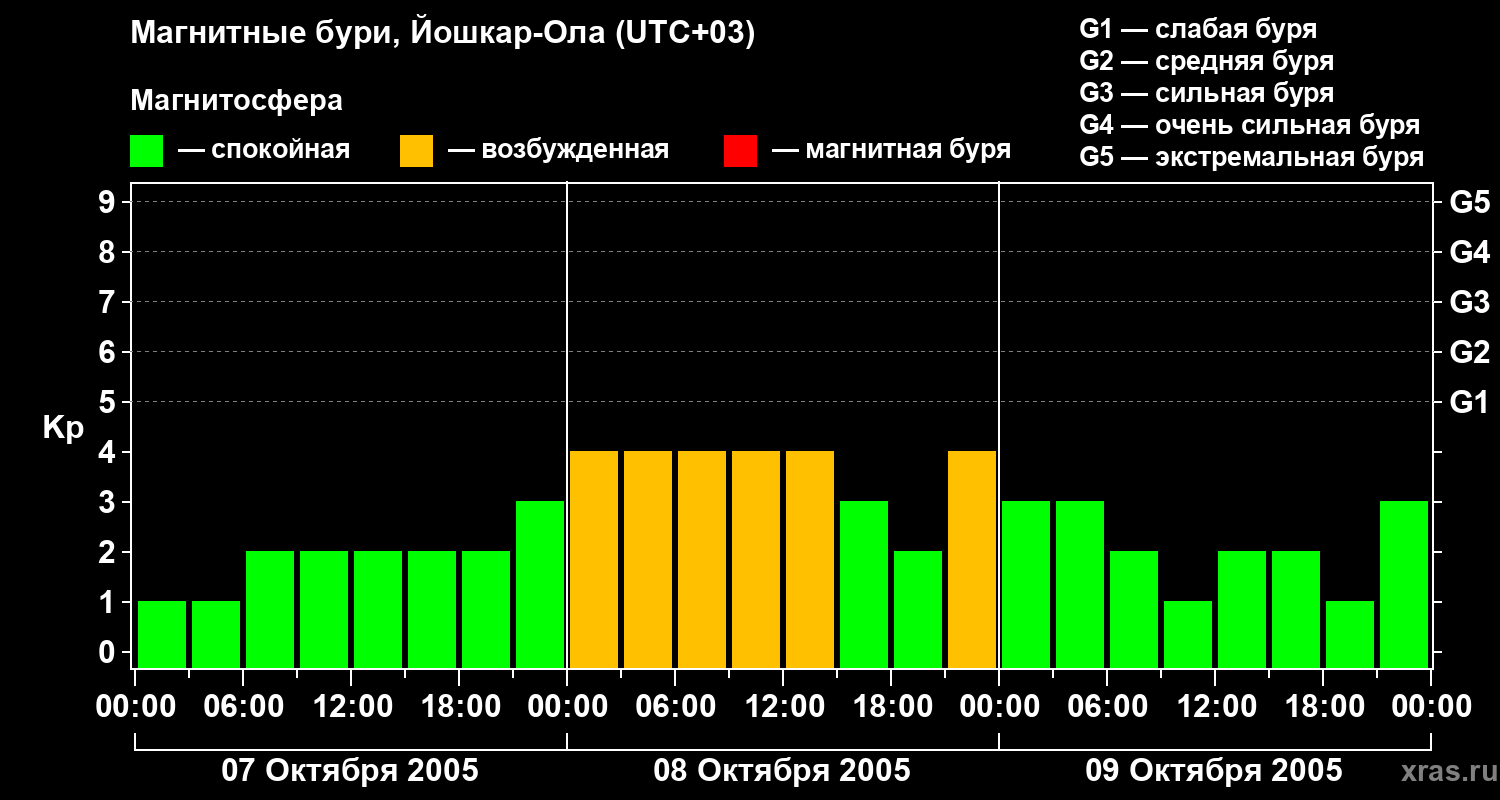Select the line 'G4 — очень сильная буря'
Image resolution: width=1500 pixels, height=800 pixels.
[x=1250, y=125]
